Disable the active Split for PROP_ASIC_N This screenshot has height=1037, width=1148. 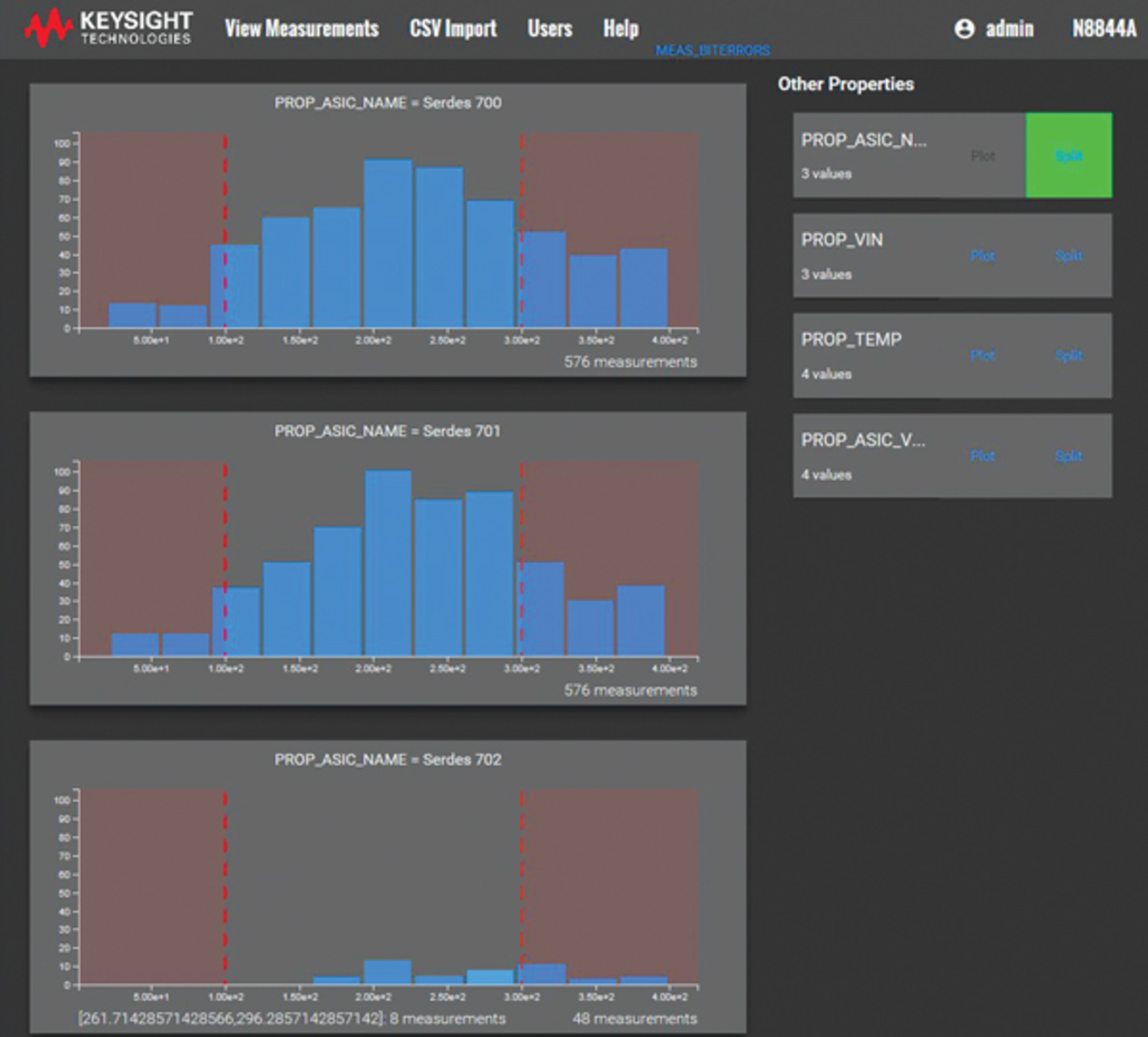pyautogui.click(x=1068, y=157)
